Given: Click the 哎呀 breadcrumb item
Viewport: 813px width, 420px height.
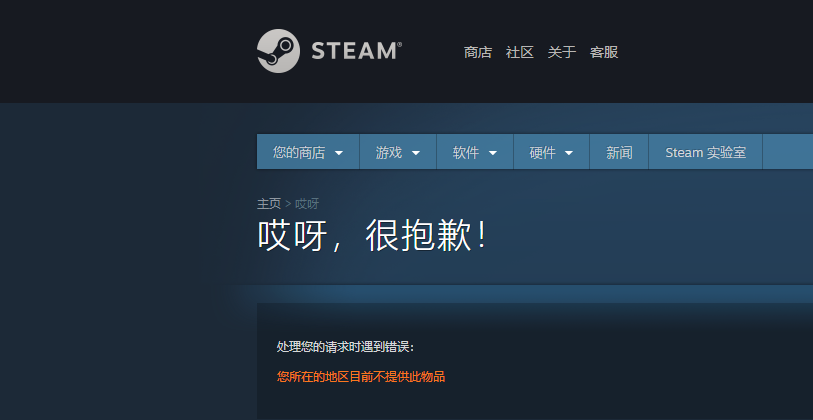Looking at the screenshot, I should pos(307,203).
